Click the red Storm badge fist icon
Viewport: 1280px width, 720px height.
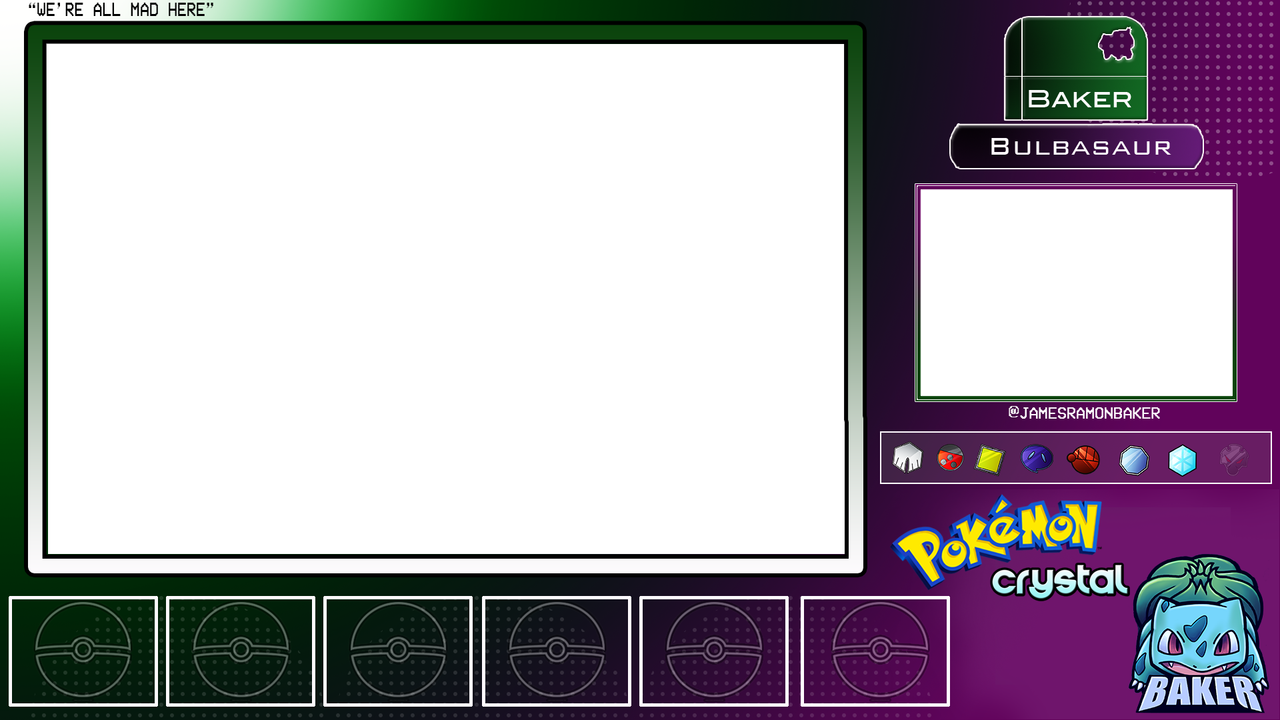[1083, 459]
